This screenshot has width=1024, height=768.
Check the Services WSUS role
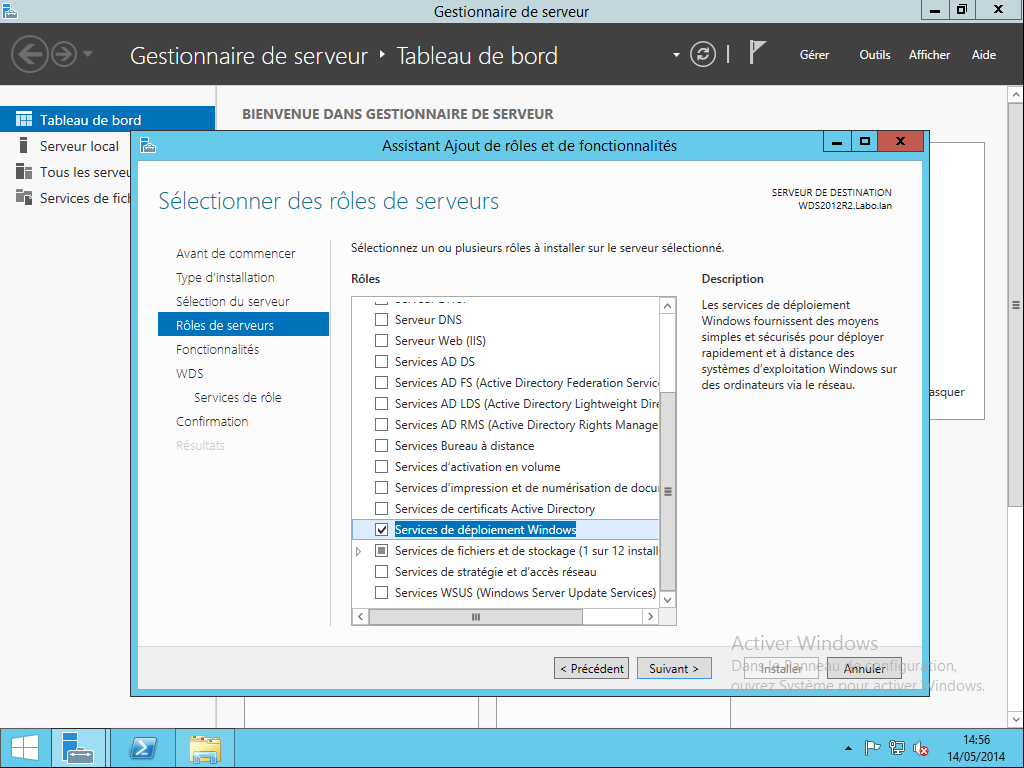pos(381,592)
